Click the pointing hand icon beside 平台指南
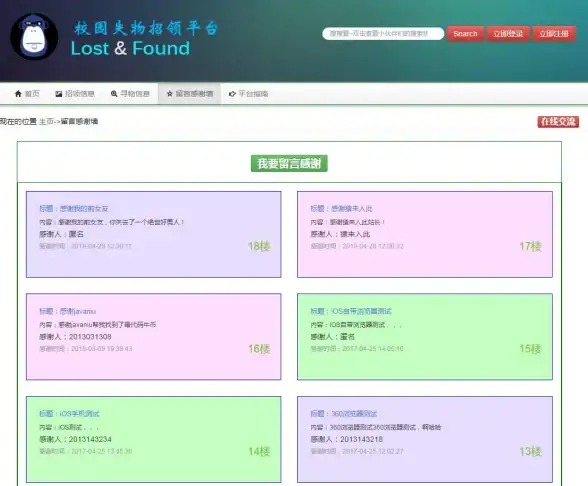The height and width of the screenshot is (486, 588). click(x=232, y=94)
